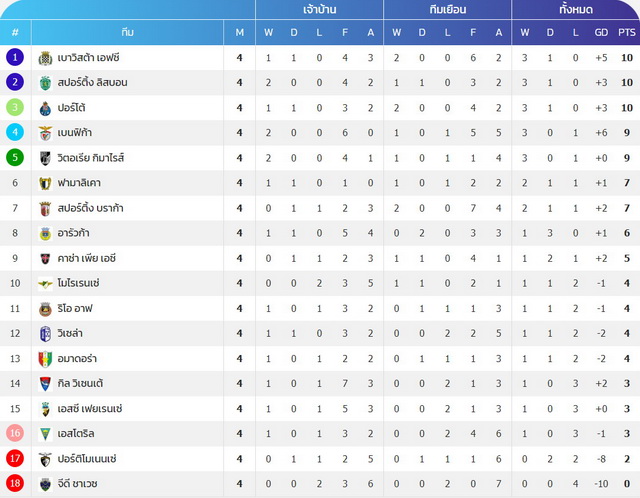Open the ฟามาลิเคา team name link
The height and width of the screenshot is (498, 640).
point(79,183)
